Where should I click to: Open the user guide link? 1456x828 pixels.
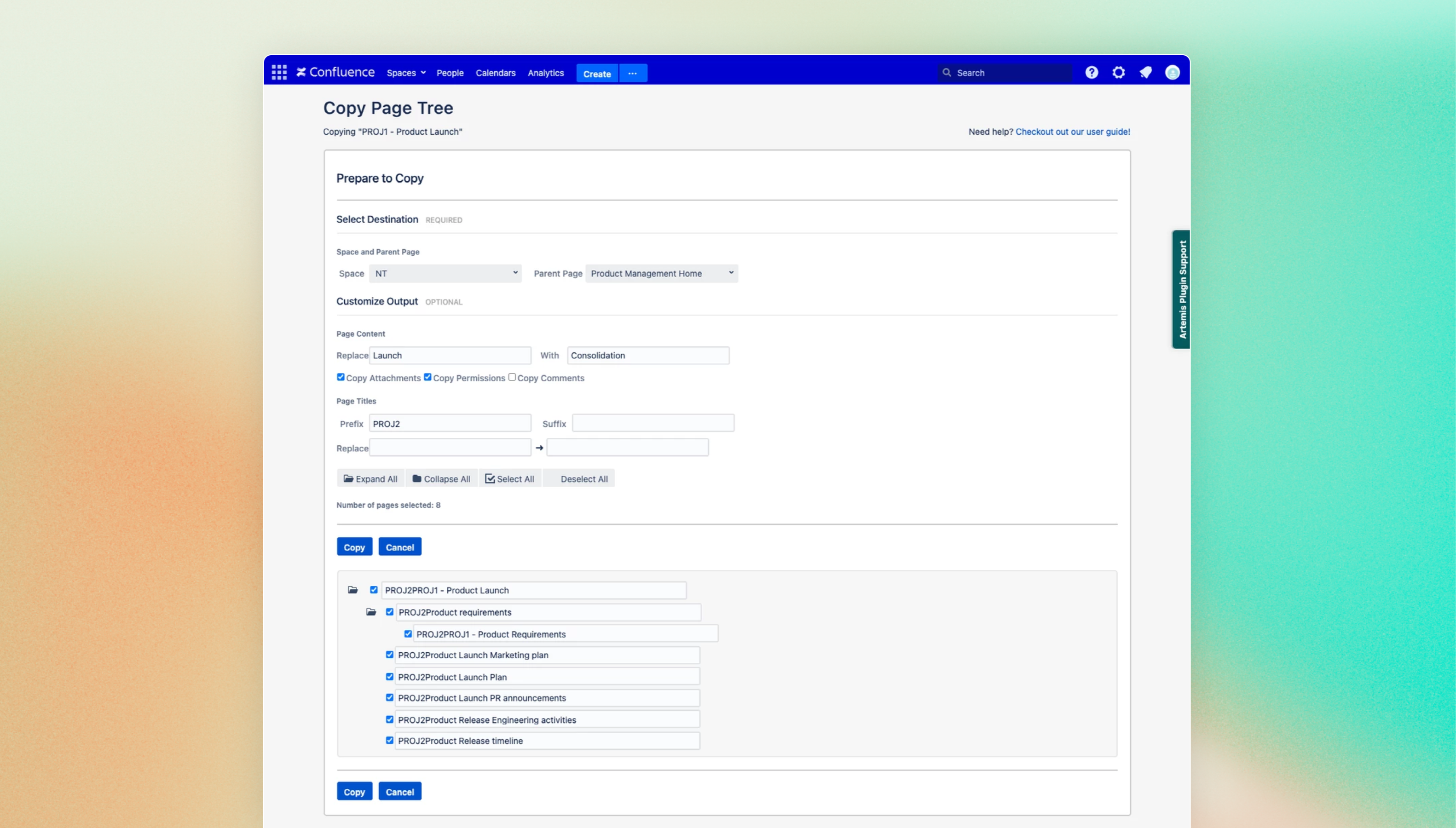tap(1072, 132)
